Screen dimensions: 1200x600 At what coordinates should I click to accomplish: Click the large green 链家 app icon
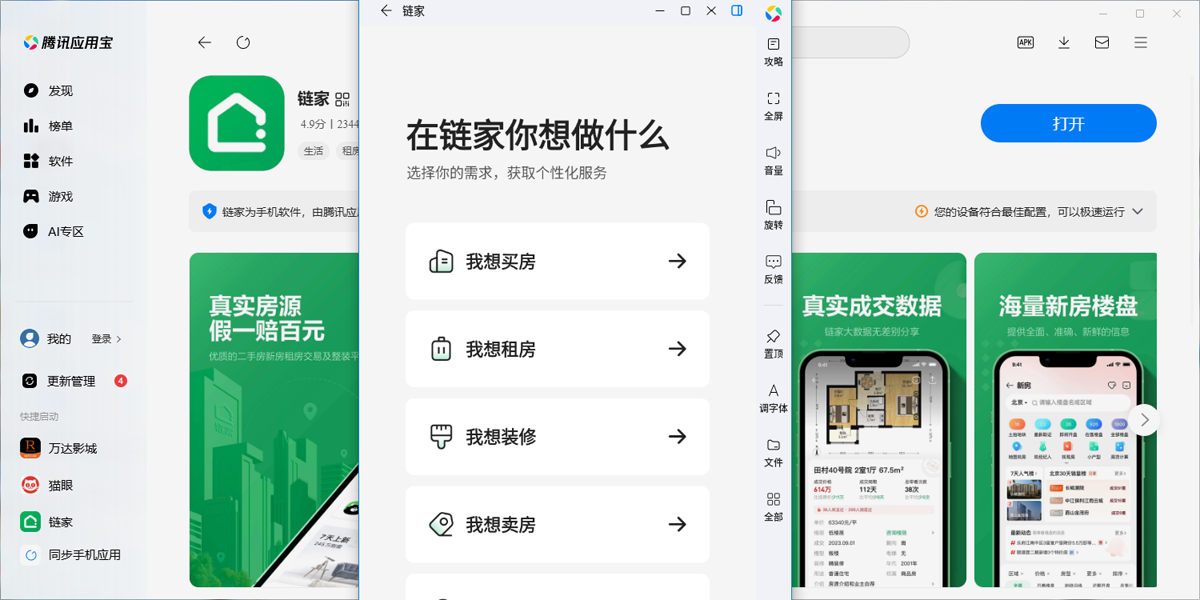point(237,123)
